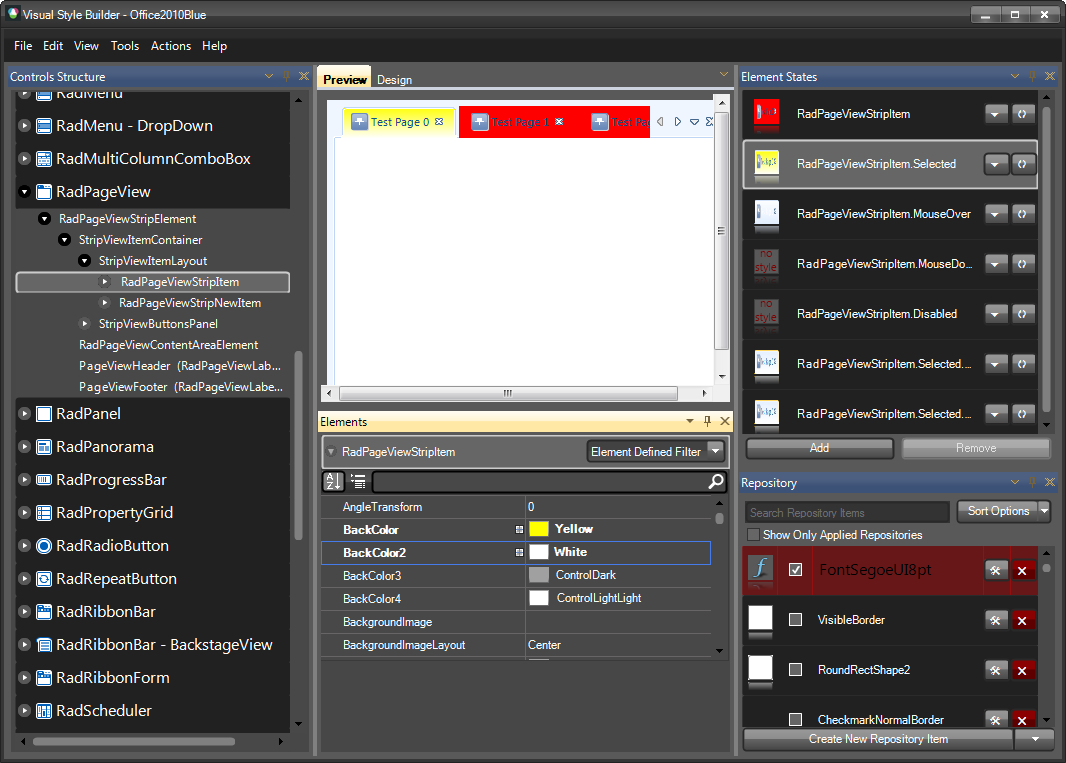Delete the RoundRectShape2 repository item
1066x763 pixels.
[x=1022, y=671]
